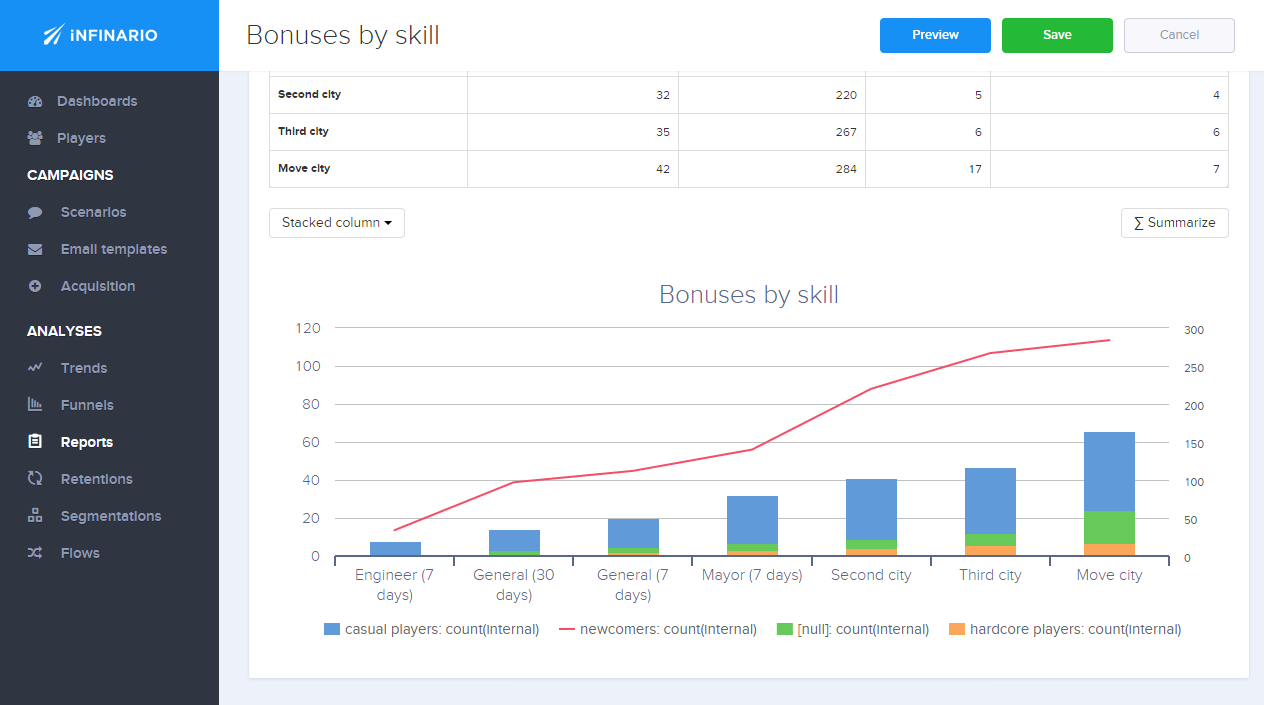Click the Summarize button
This screenshot has width=1264, height=705.
click(x=1174, y=223)
